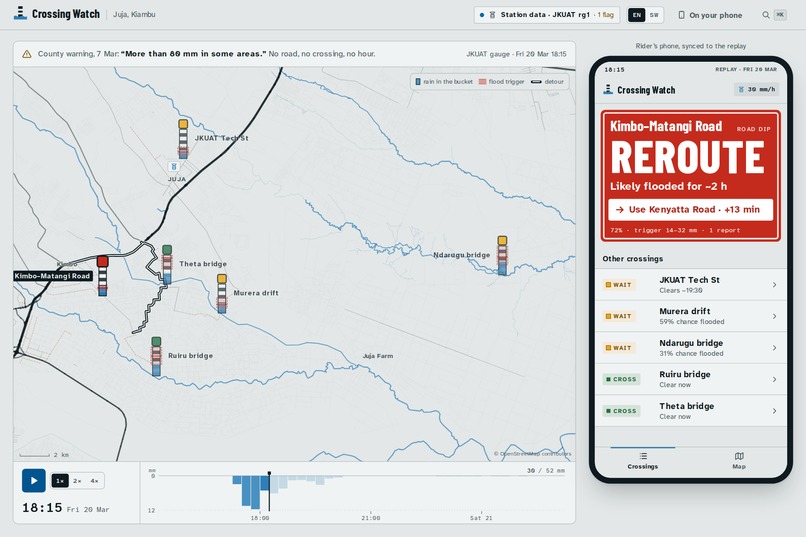The width and height of the screenshot is (806, 537).
Task: Switch language to SW
Action: coord(654,15)
